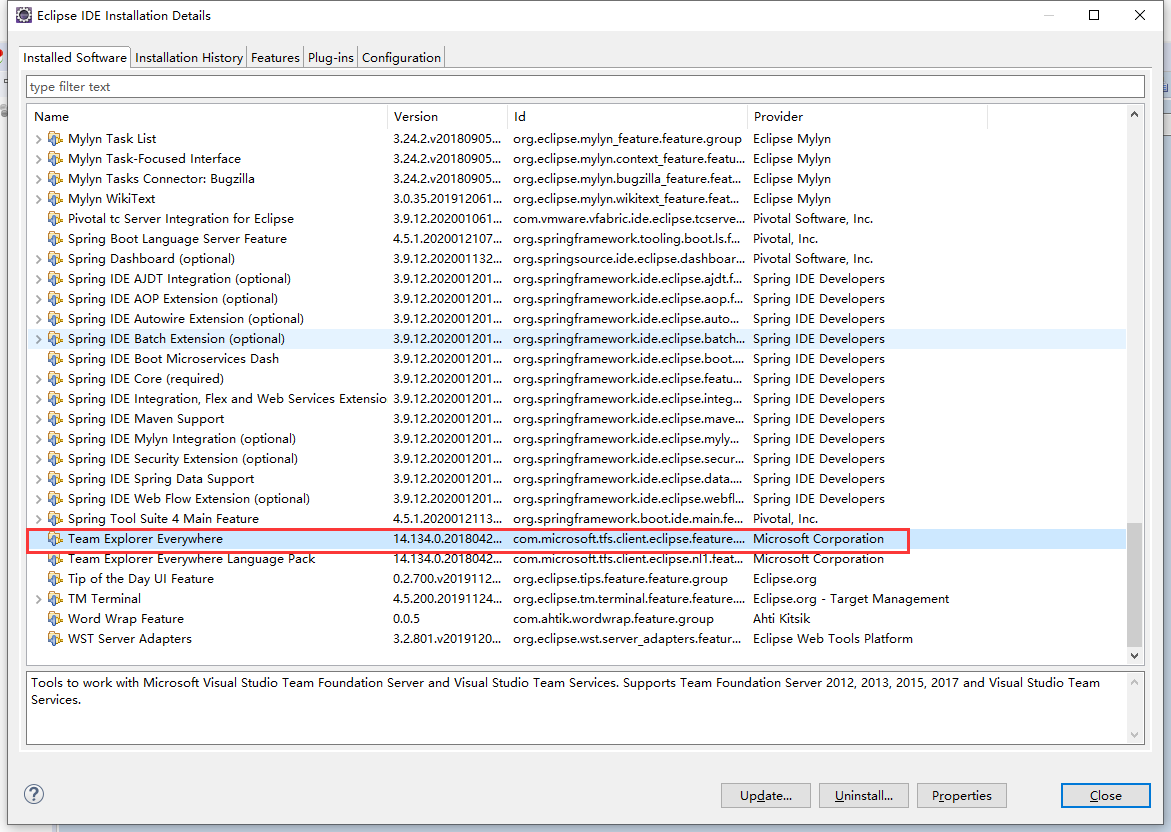1171x832 pixels.
Task: Switch to the Plug-ins tab
Action: pyautogui.click(x=330, y=57)
